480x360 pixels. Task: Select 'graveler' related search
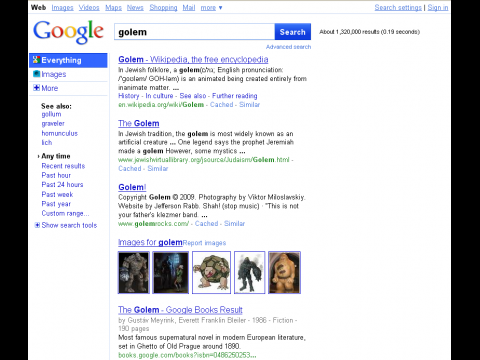[53, 124]
